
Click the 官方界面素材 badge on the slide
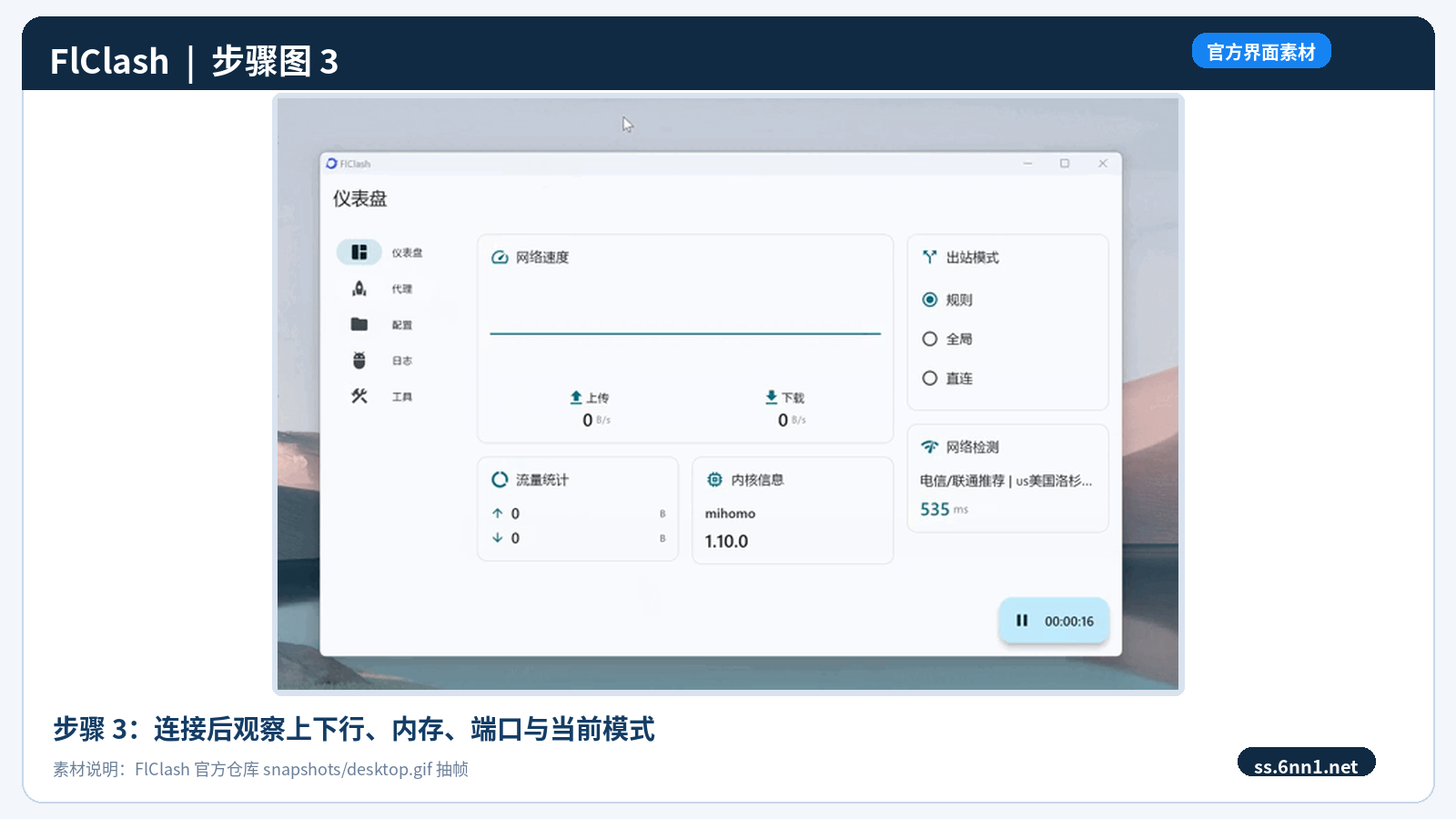click(1261, 52)
